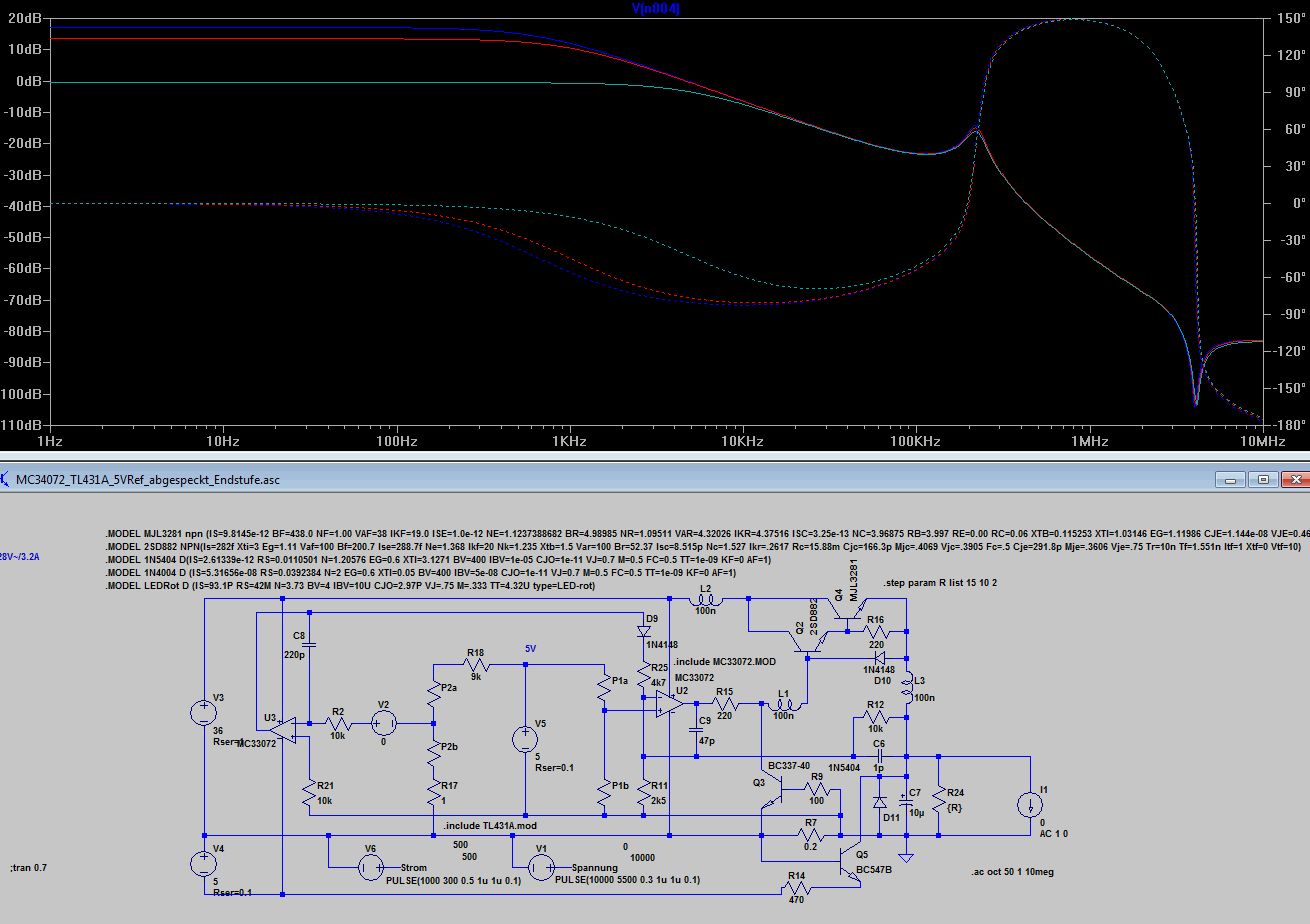The height and width of the screenshot is (924, 1310).
Task: Click the 1KHz frequency axis label
Action: tap(569, 440)
